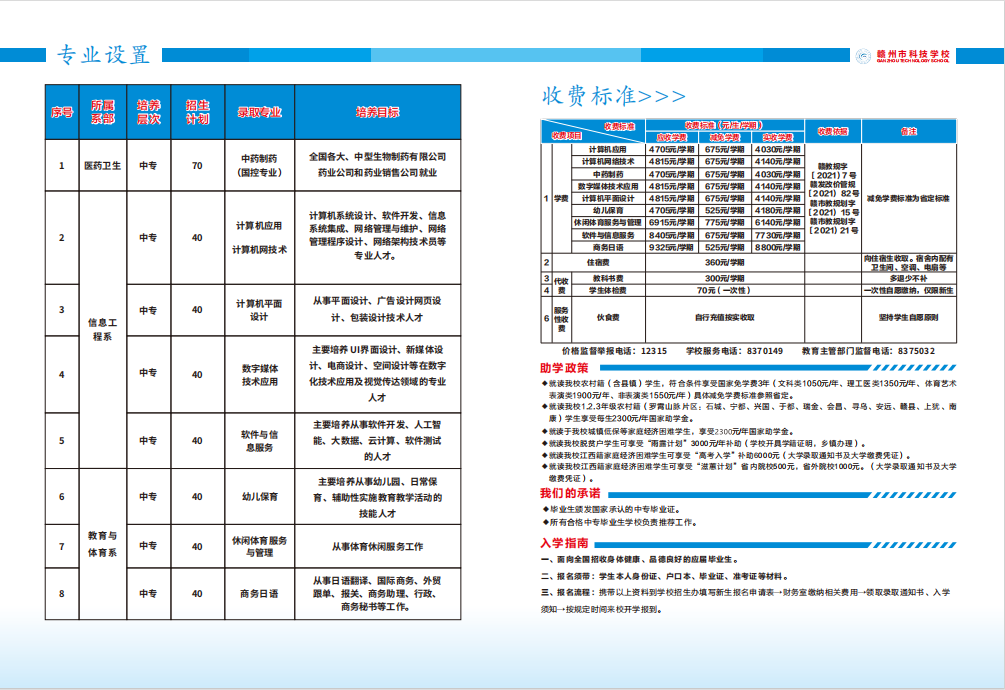Click the 70元(一次性) fee value
This screenshot has height=690, width=1005.
[x=725, y=290]
